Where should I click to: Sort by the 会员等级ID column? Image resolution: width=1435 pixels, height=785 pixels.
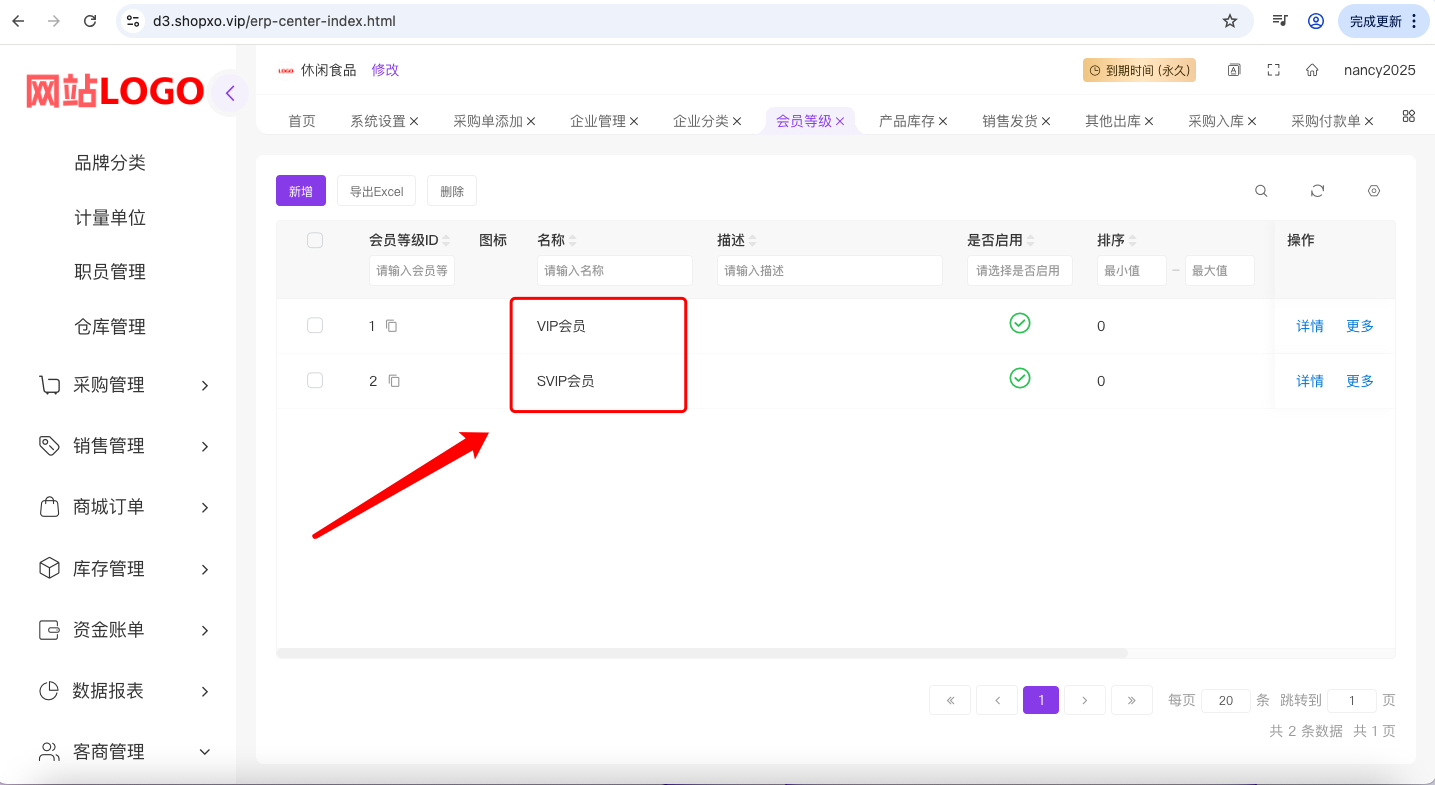(446, 241)
